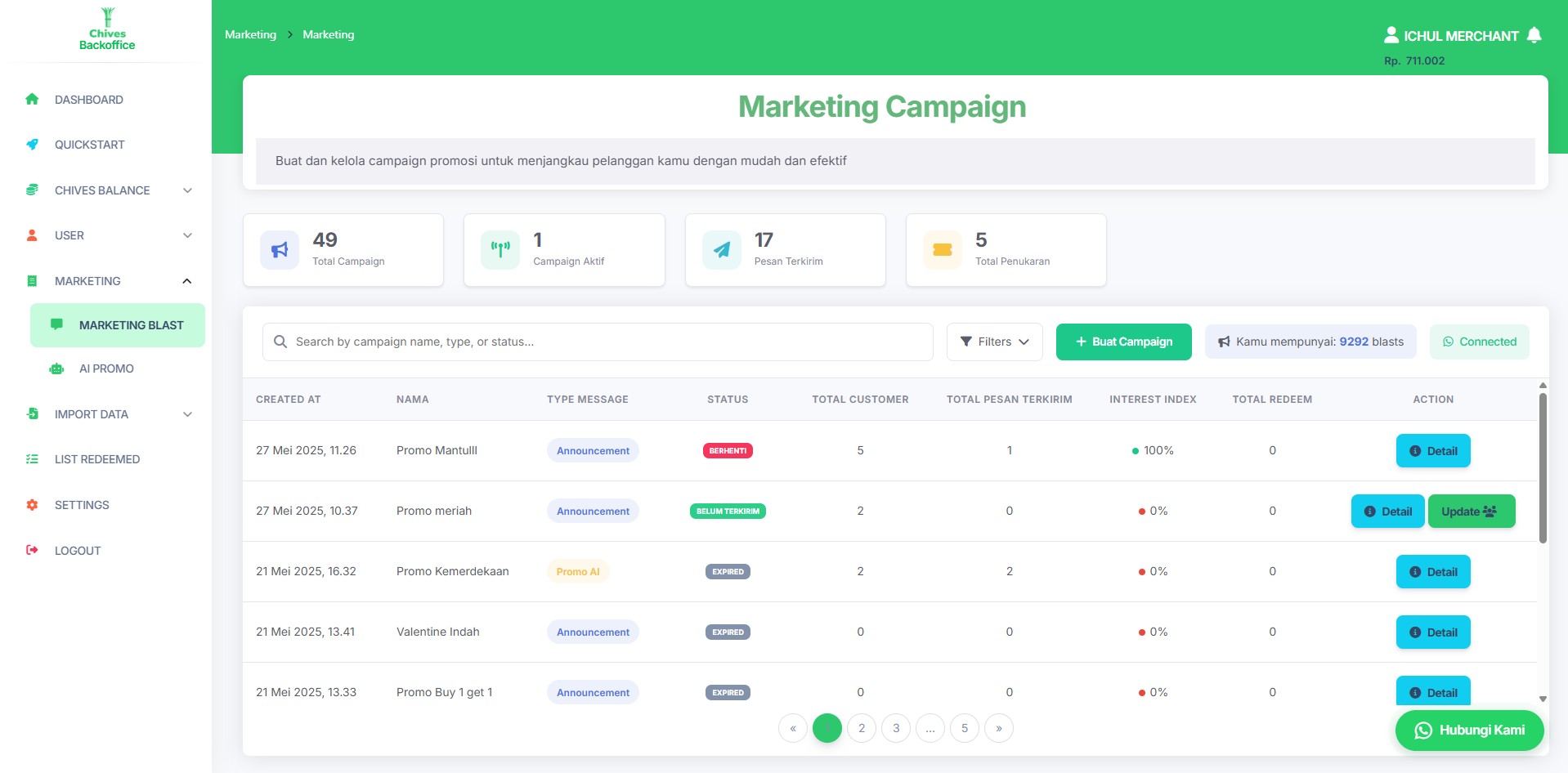Open the Filters dropdown
This screenshot has width=1568, height=773.
coord(994,342)
